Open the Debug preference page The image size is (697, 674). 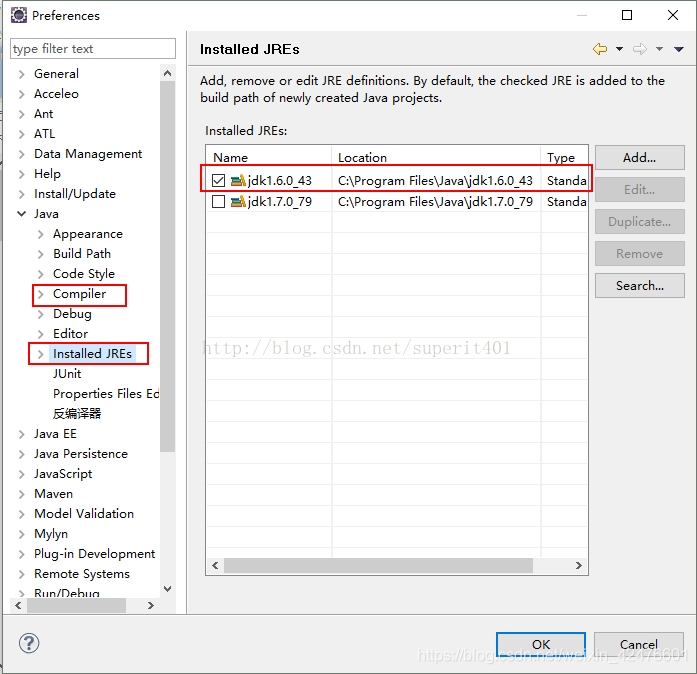coord(72,314)
